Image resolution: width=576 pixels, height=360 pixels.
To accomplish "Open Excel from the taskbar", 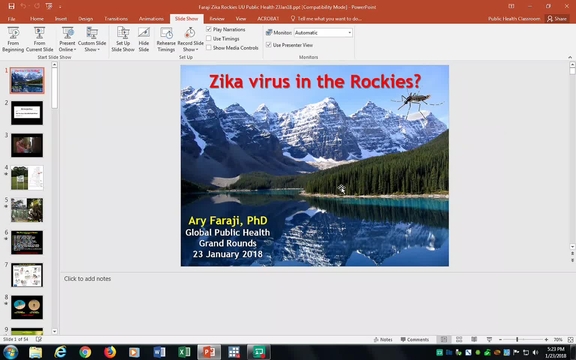I will (184, 352).
